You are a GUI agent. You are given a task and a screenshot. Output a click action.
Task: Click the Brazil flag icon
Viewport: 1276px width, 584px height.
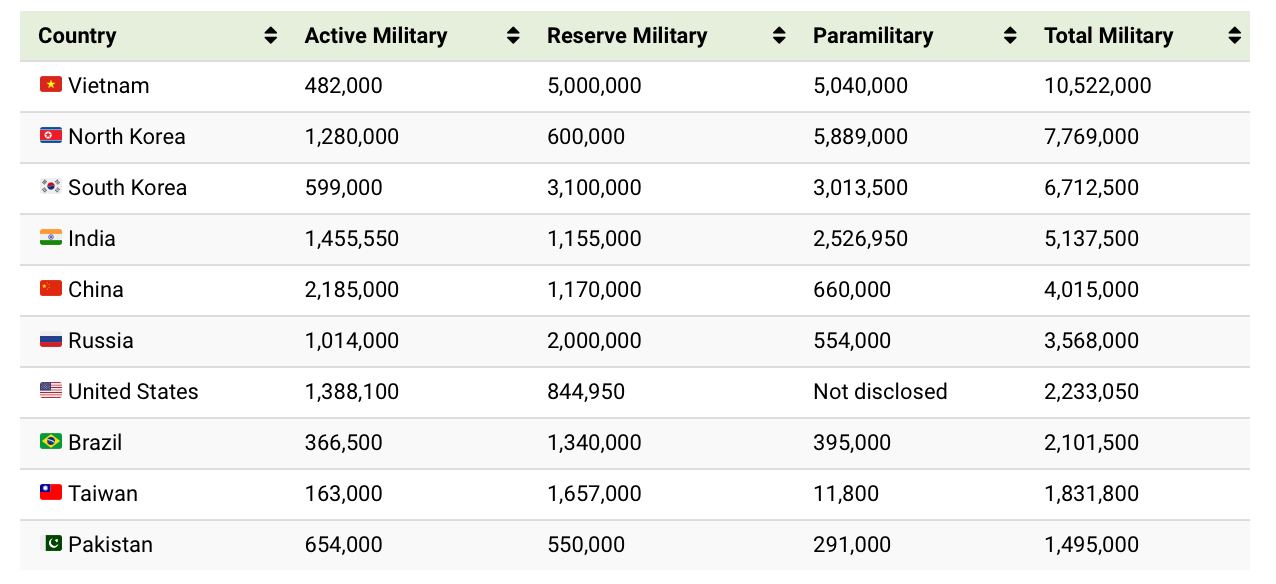pos(51,442)
